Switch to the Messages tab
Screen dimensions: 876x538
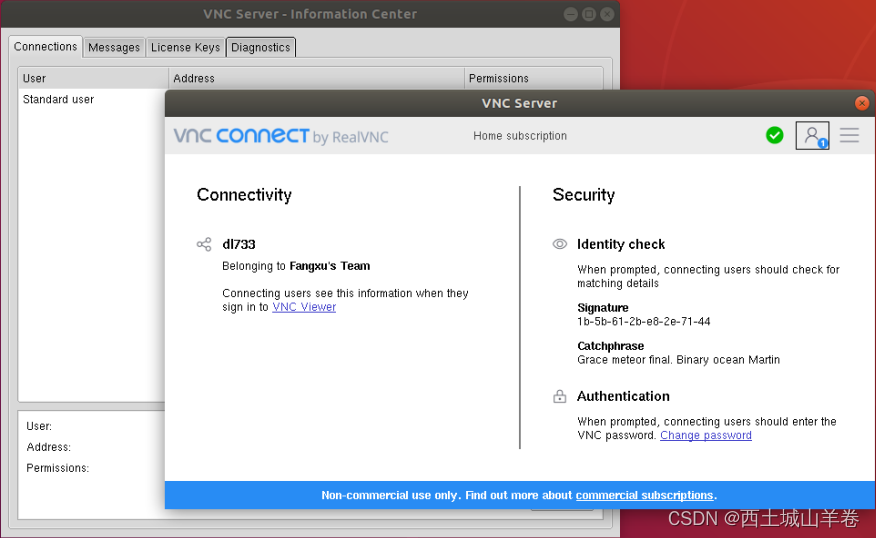coord(114,47)
